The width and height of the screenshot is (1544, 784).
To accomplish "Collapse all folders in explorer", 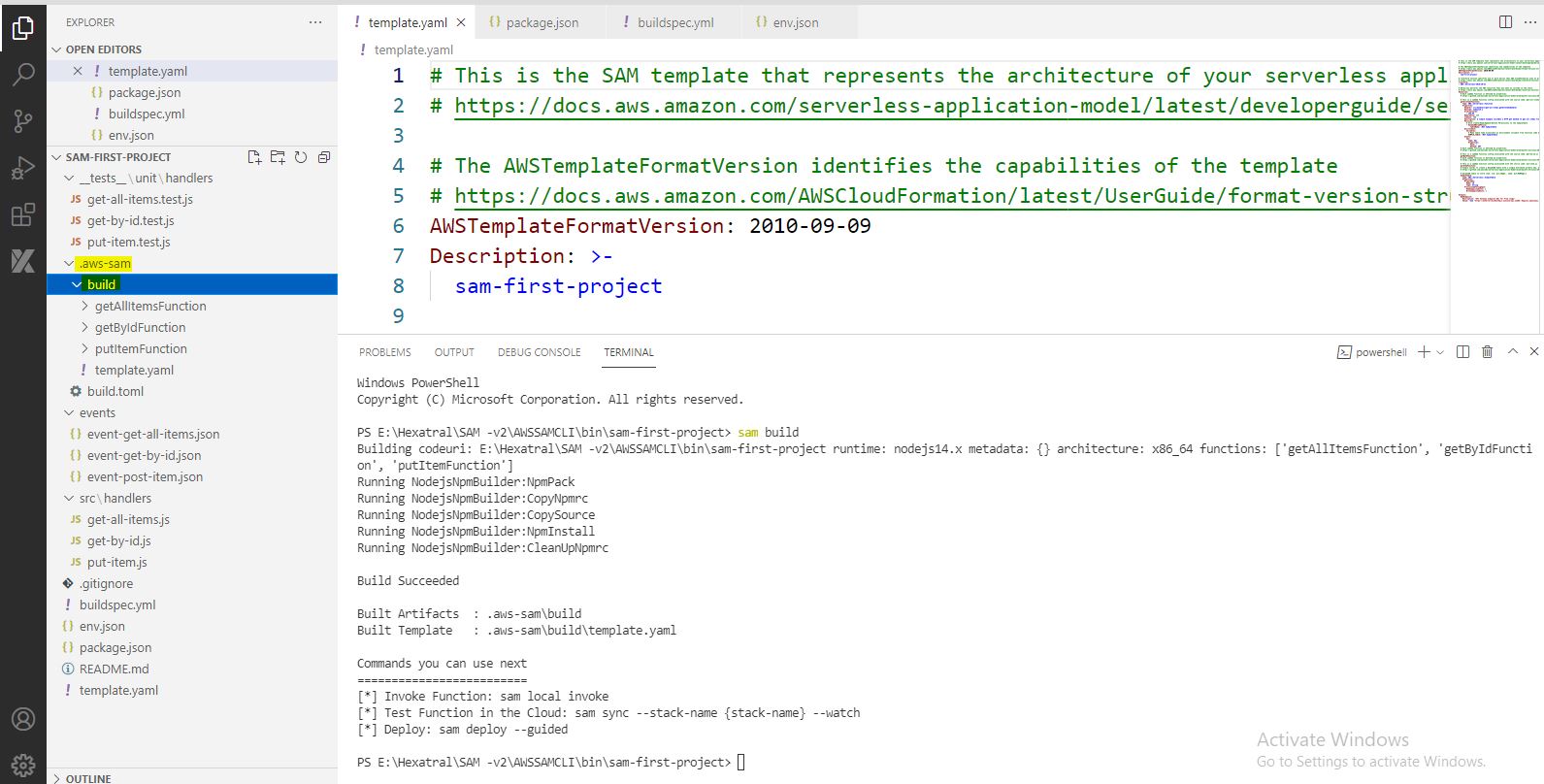I will point(324,157).
